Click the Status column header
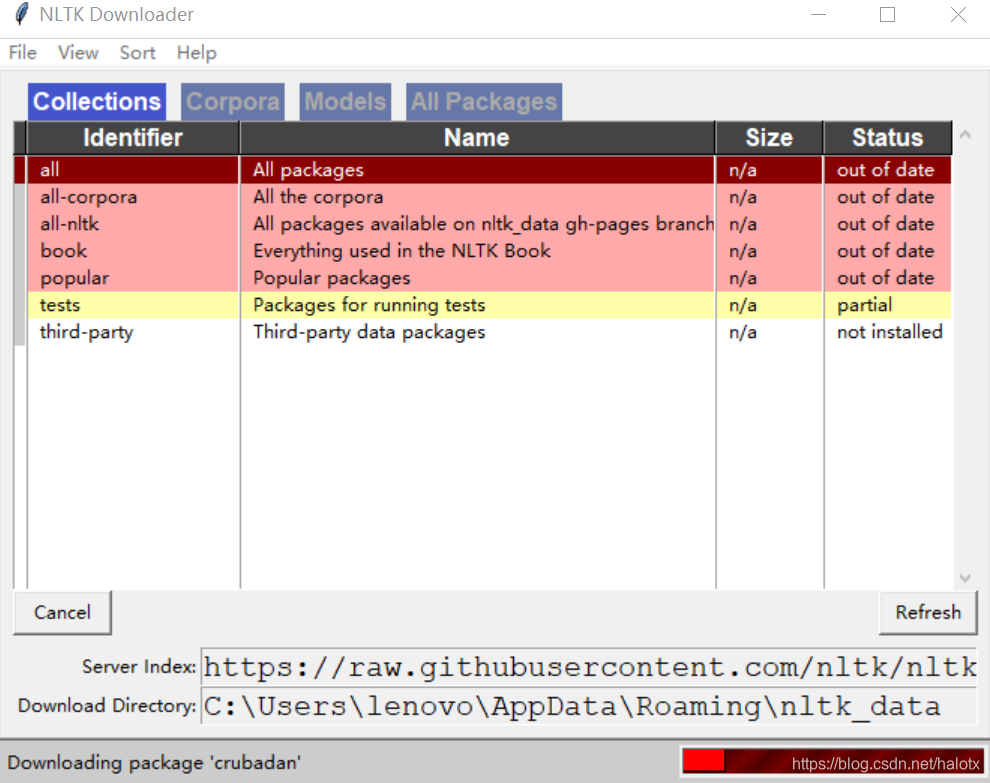Screen dimensions: 990x783 (888, 138)
